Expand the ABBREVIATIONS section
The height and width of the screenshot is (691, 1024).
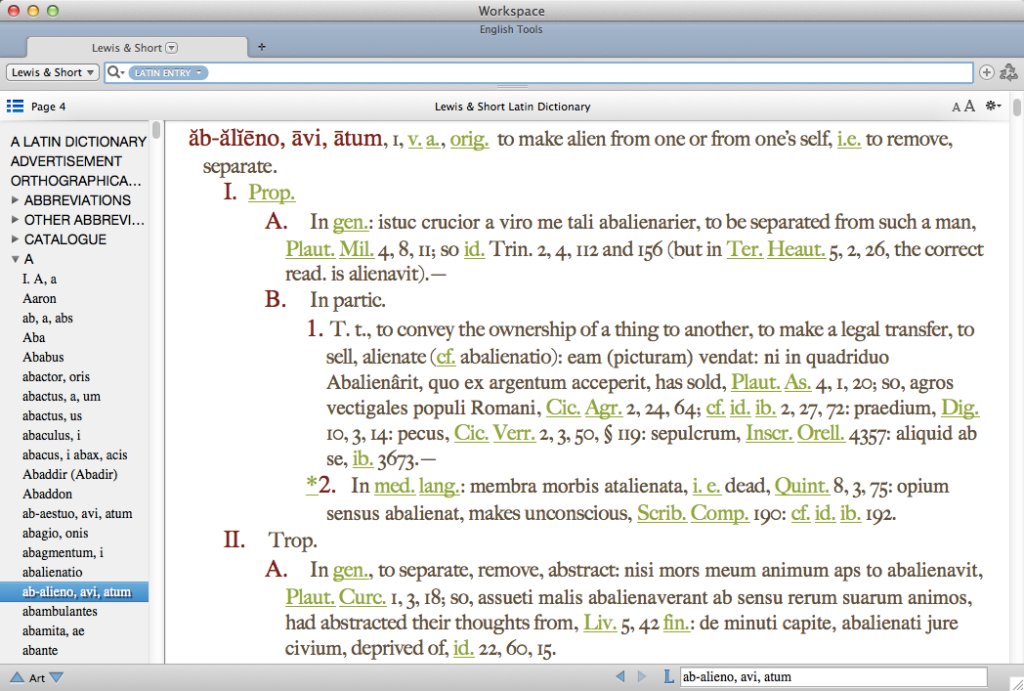point(14,200)
